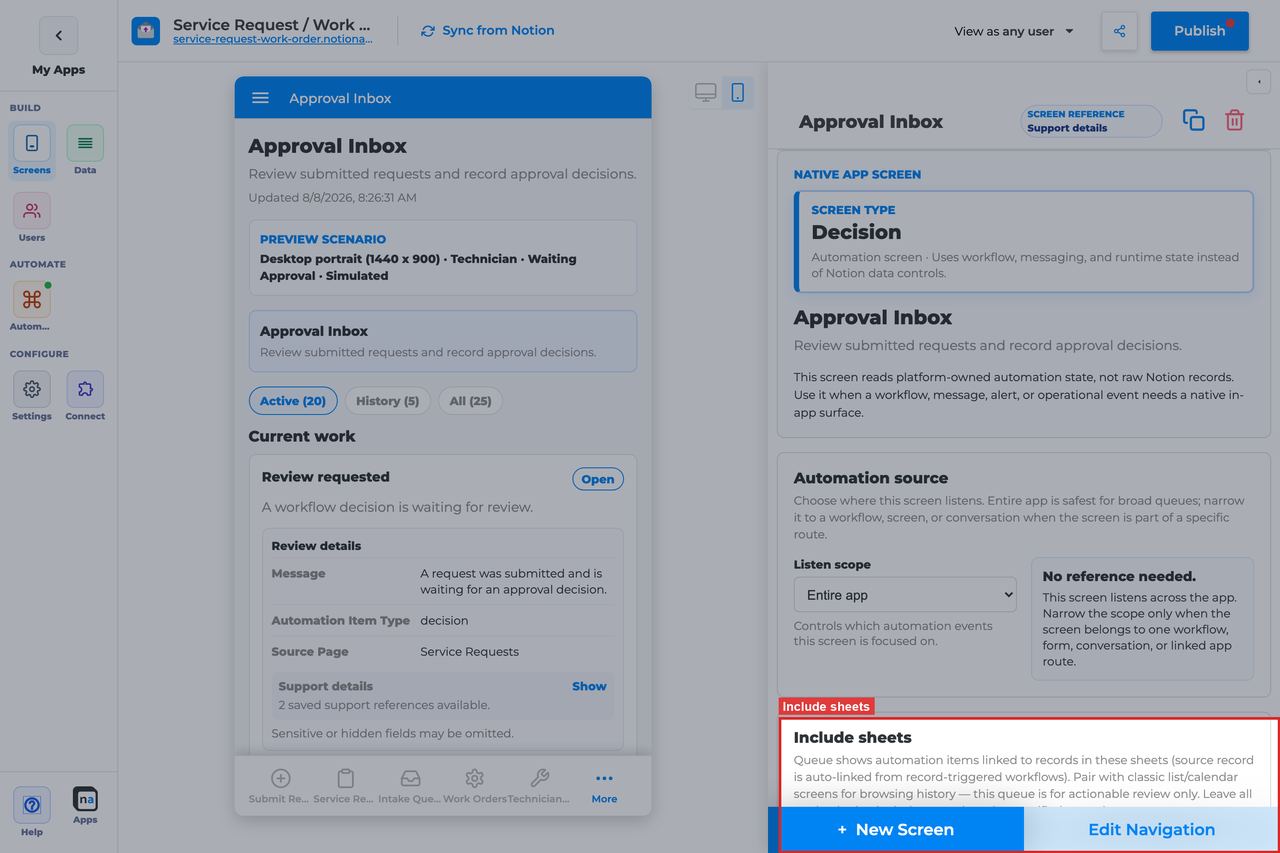Open the hamburger menu in preview

click(x=260, y=98)
